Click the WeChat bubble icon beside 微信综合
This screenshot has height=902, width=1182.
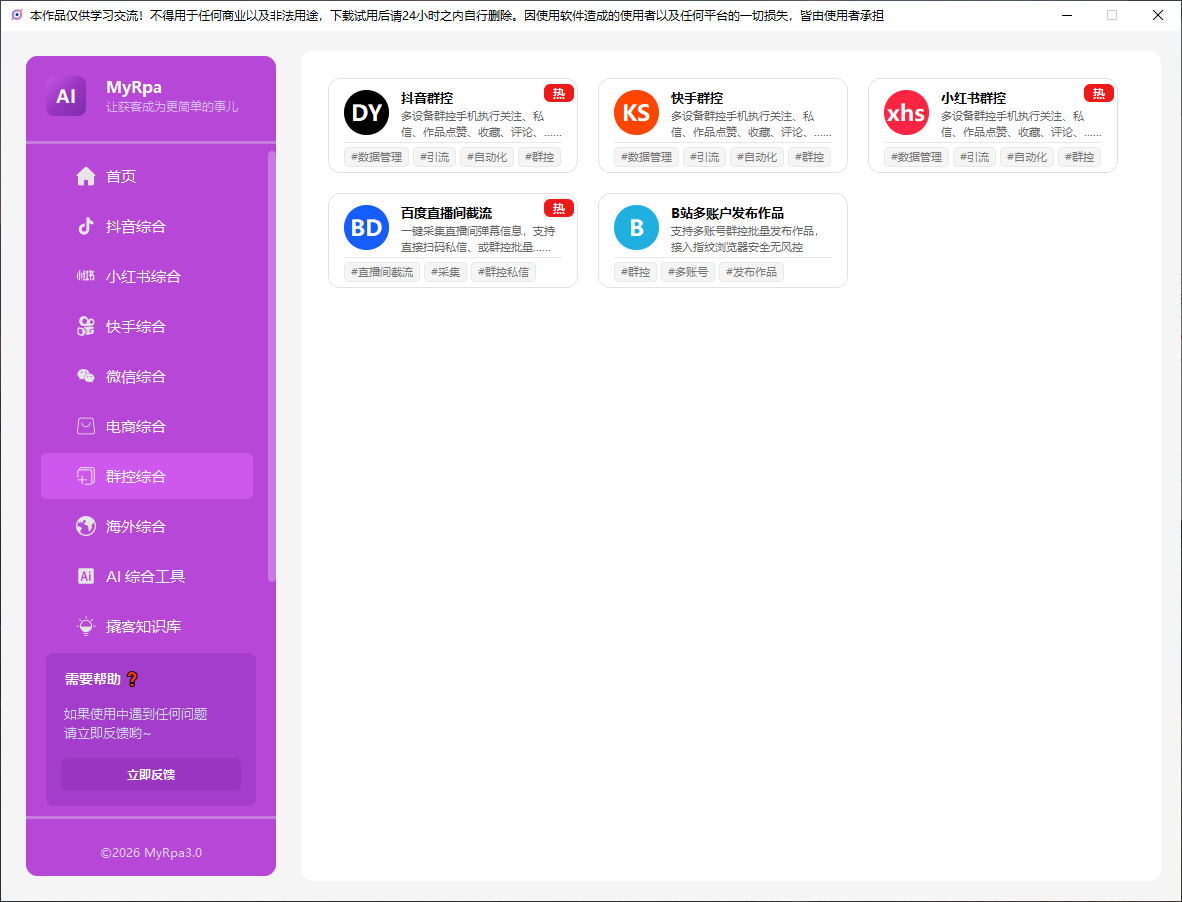point(86,376)
